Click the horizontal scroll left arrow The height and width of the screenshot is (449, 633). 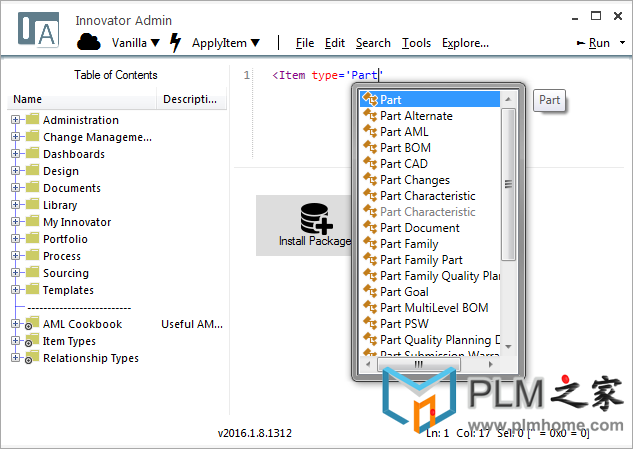click(368, 364)
